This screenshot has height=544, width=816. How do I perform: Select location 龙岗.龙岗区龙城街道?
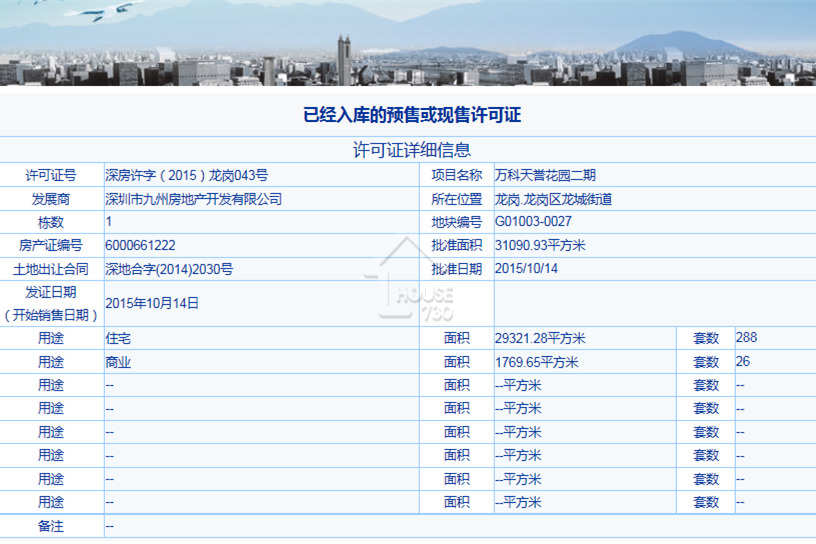pos(553,199)
